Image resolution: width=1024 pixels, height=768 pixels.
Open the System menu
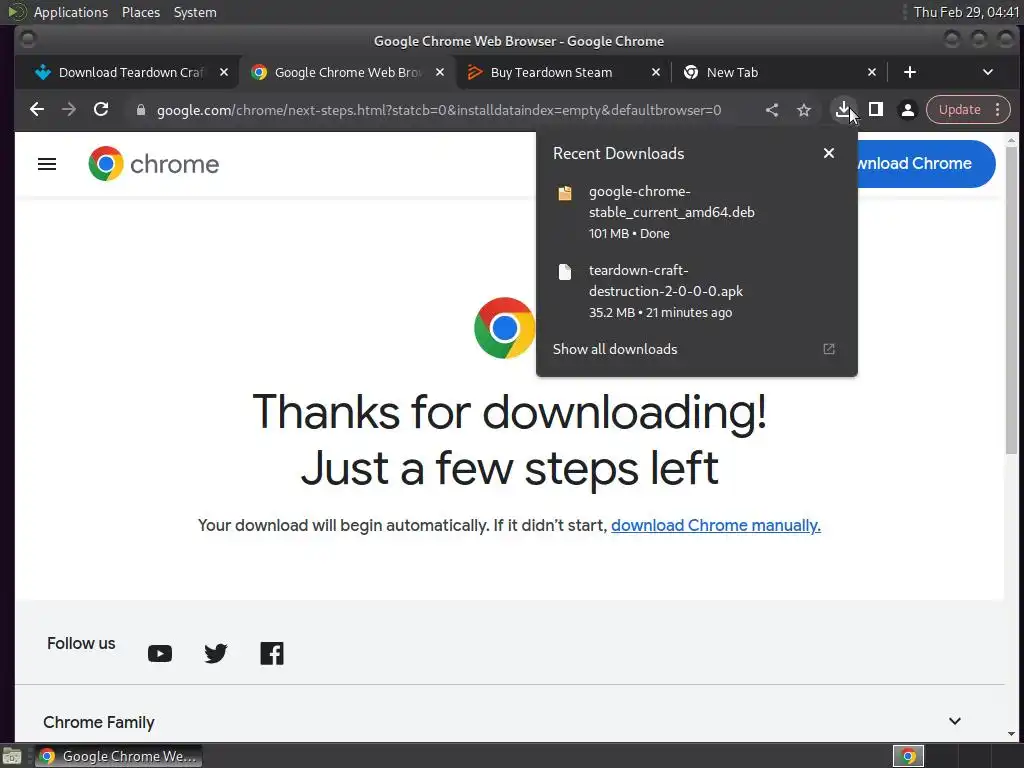(195, 12)
